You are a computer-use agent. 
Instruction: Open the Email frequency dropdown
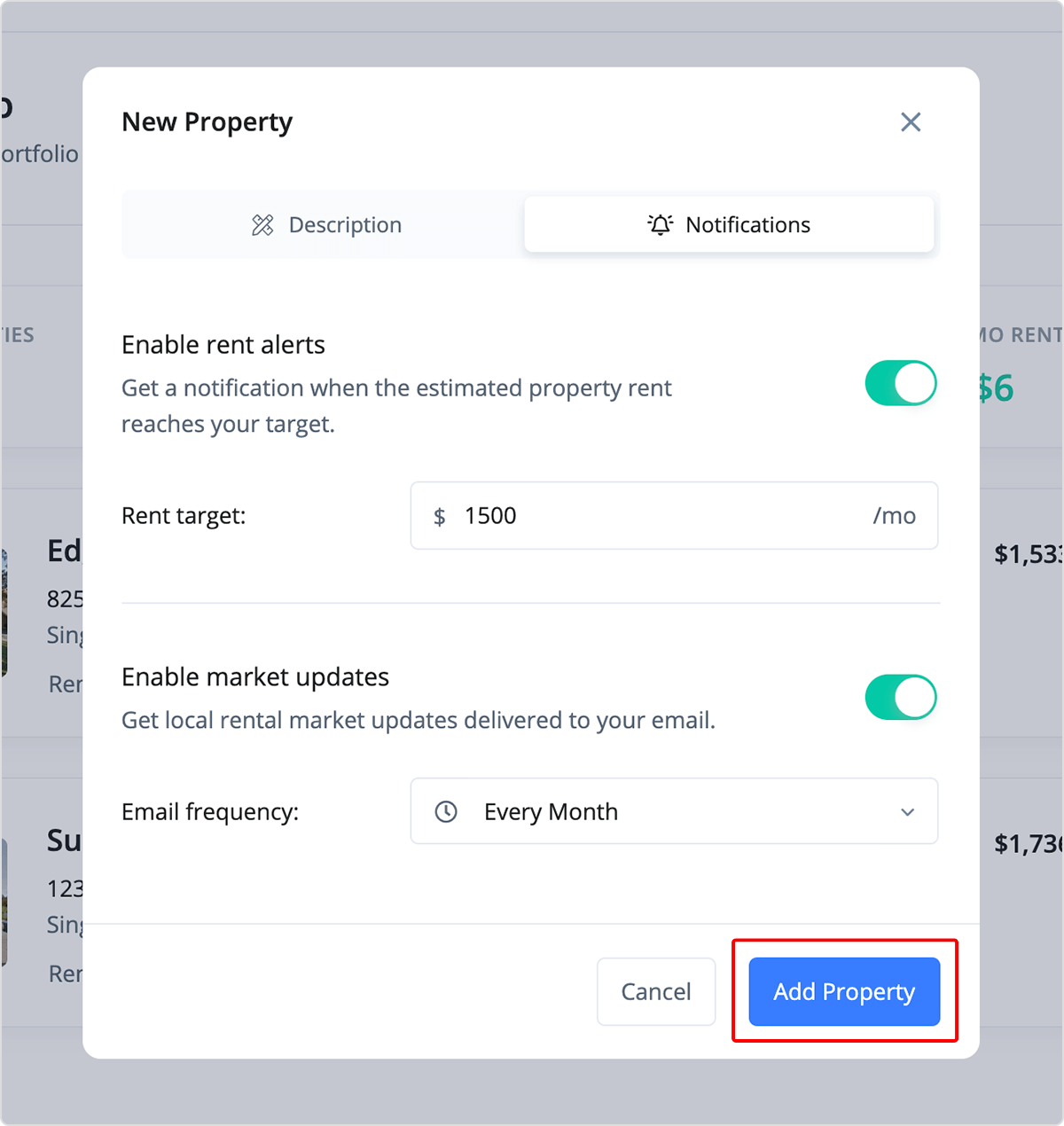point(674,811)
